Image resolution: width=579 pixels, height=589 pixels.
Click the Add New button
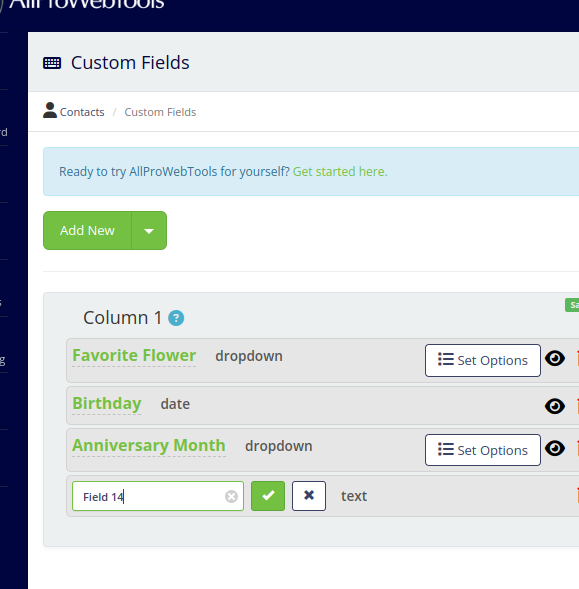click(x=87, y=231)
